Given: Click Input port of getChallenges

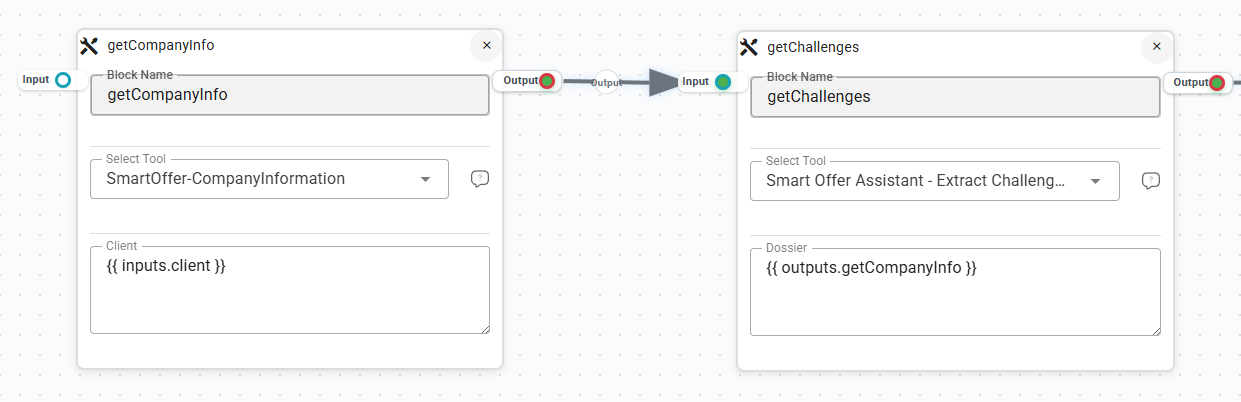Looking at the screenshot, I should point(723,82).
